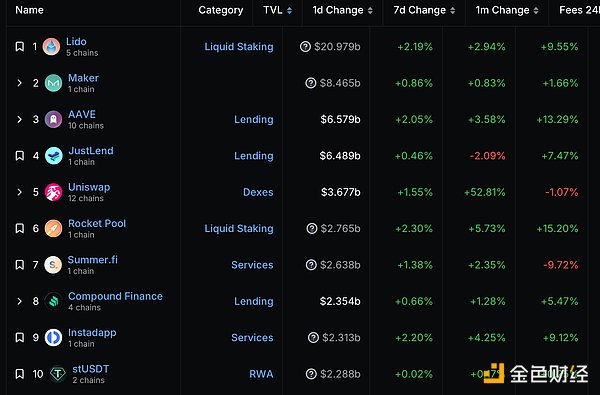Click the question mark beside Lido TVL
Viewport: 600px width, 395px height.
click(x=305, y=47)
